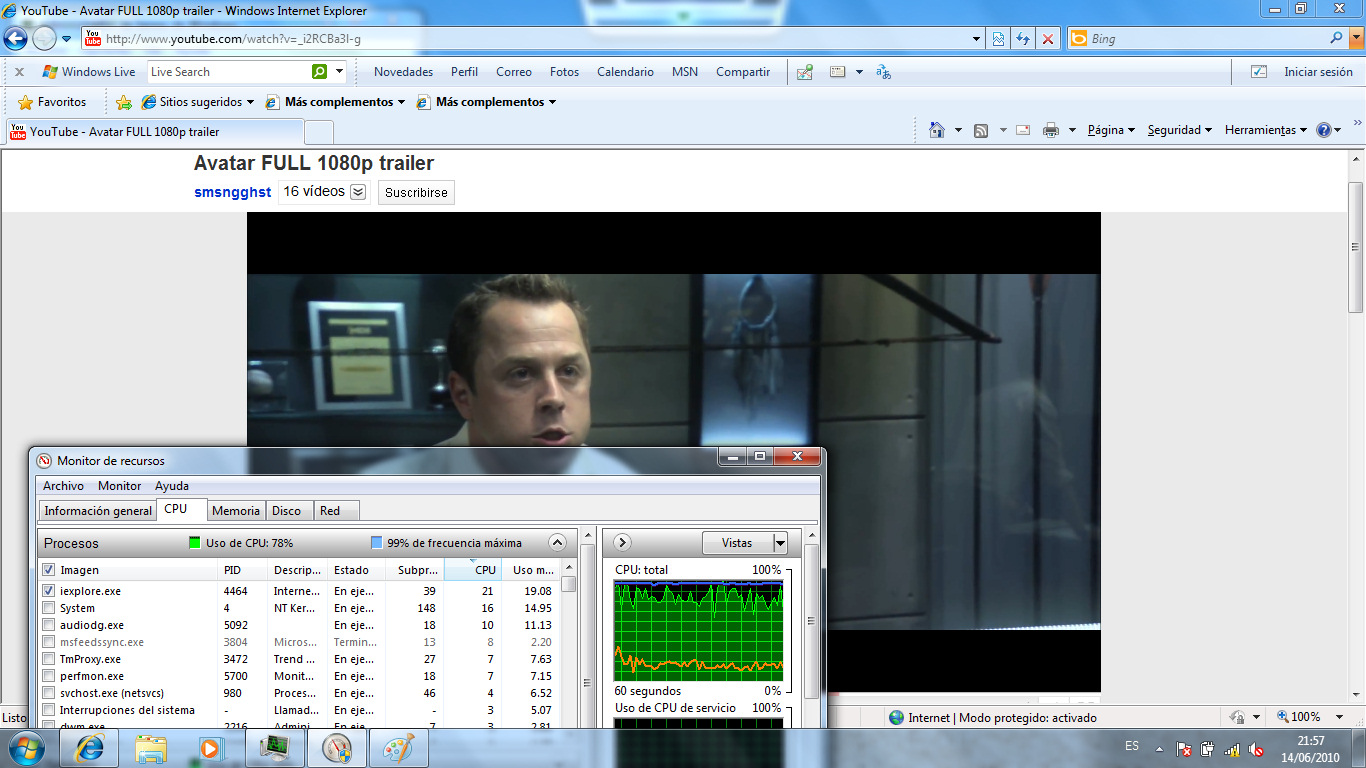The image size is (1366, 768).
Task: Toggle the Imagen select-all header checkbox
Action: point(48,570)
